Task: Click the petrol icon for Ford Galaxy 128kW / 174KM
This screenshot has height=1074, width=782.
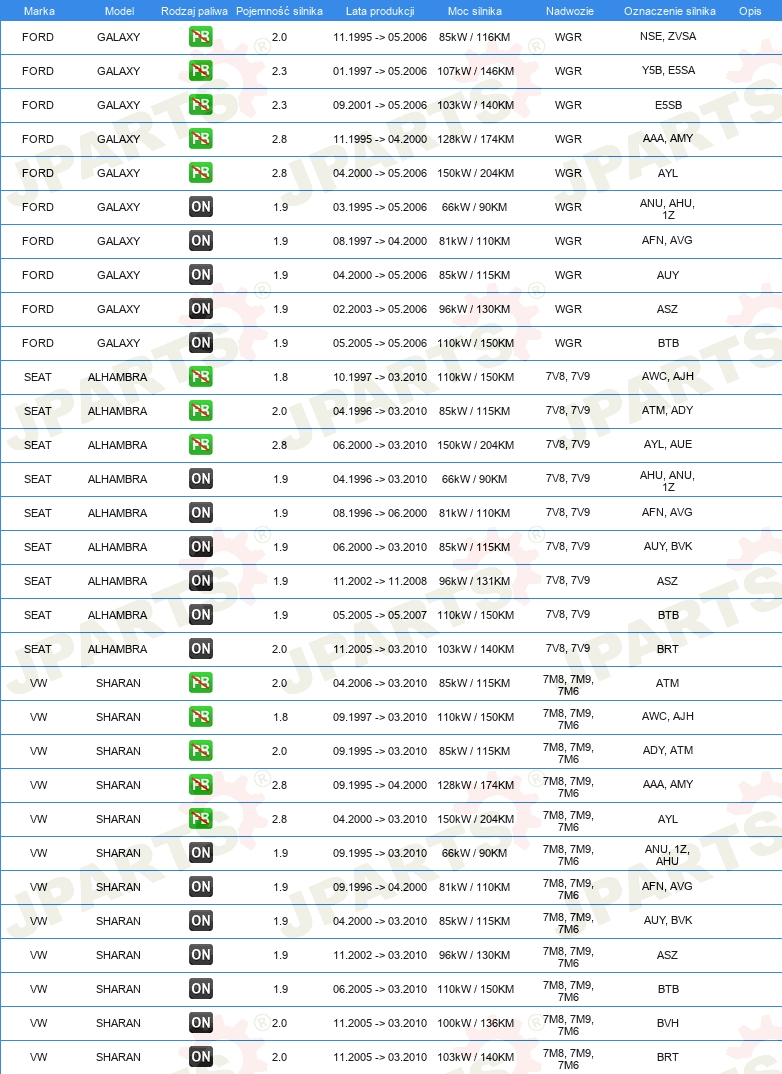Action: click(x=201, y=139)
